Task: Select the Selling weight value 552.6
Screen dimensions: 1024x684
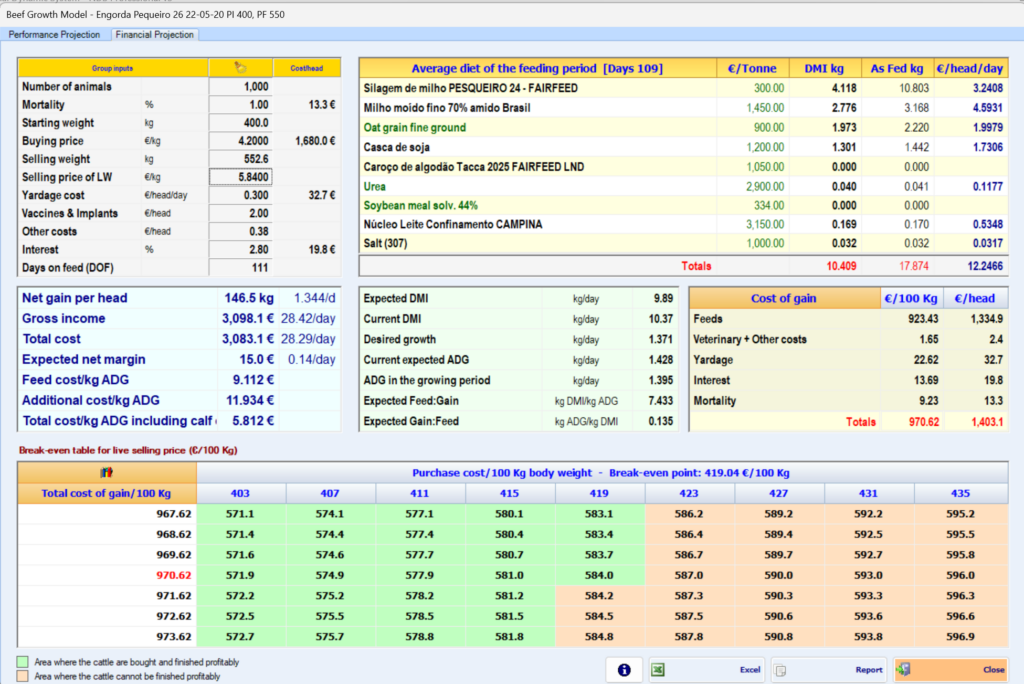Action: (240, 159)
